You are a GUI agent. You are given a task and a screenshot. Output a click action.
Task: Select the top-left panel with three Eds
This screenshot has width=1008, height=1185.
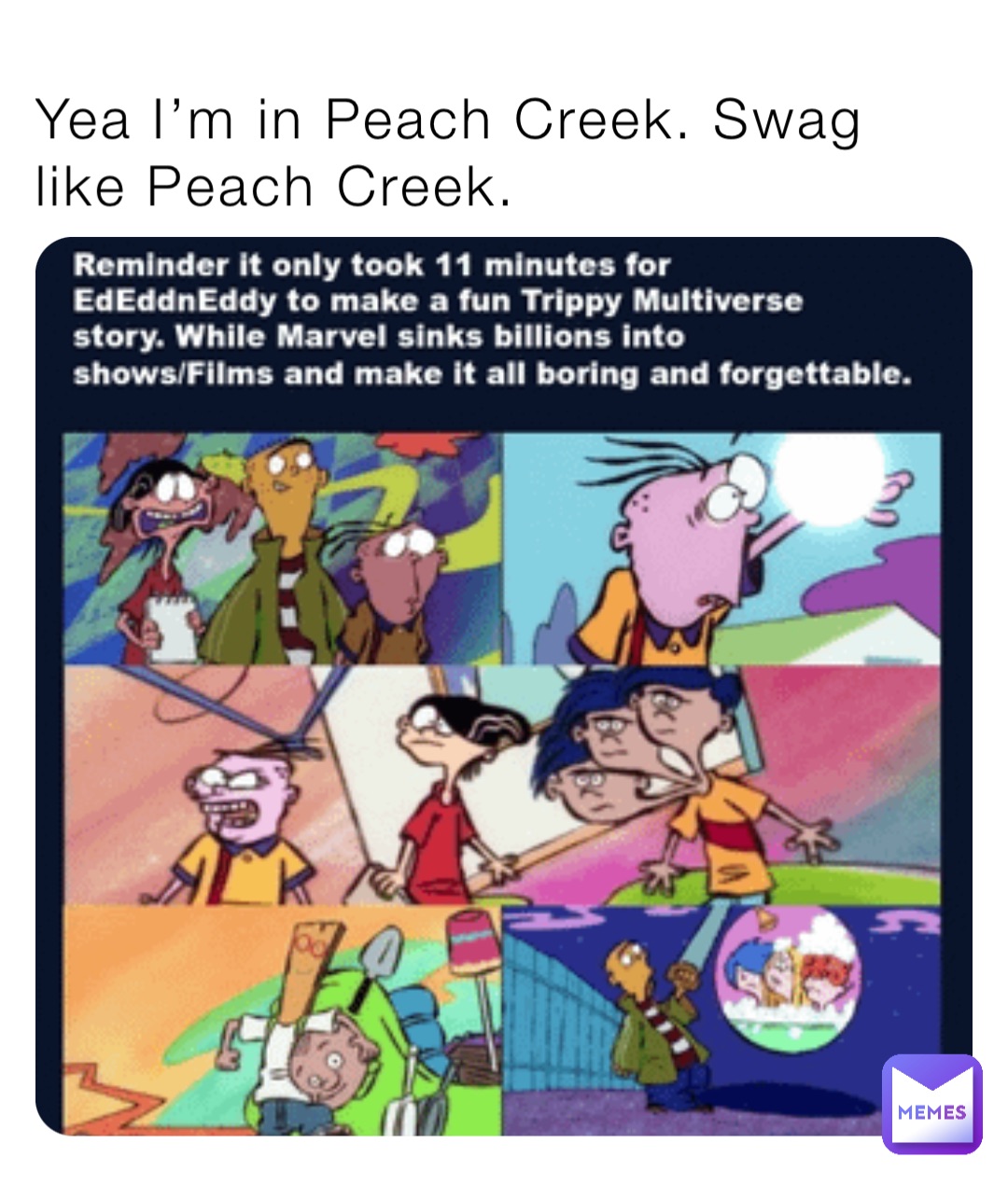coord(283,548)
